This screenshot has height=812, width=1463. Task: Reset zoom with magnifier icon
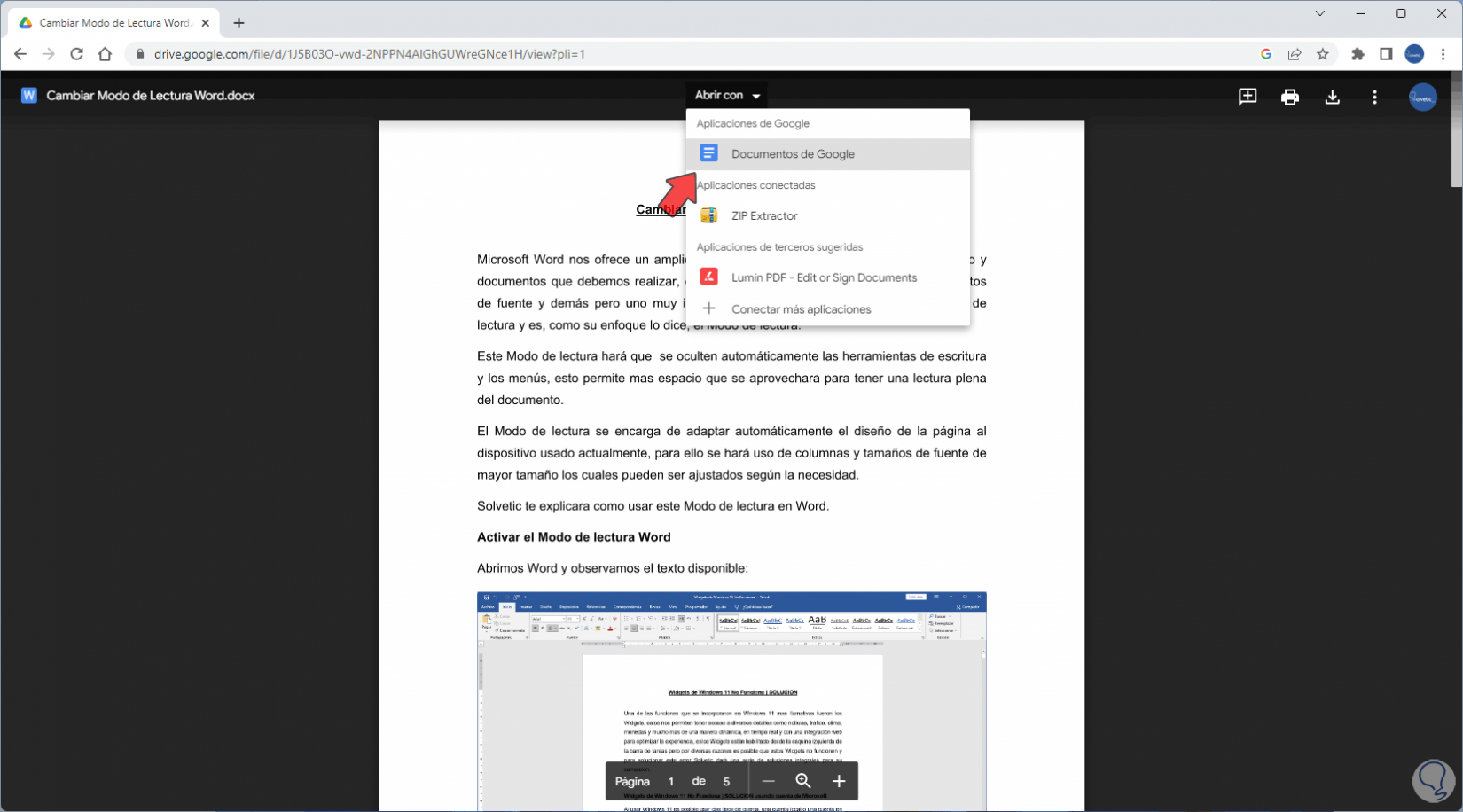[803, 781]
